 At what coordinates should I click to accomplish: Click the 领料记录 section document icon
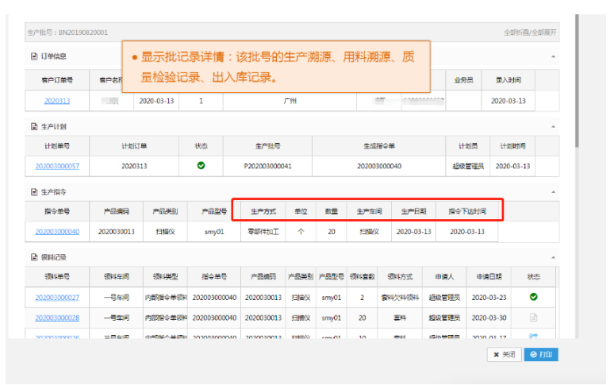[34, 257]
